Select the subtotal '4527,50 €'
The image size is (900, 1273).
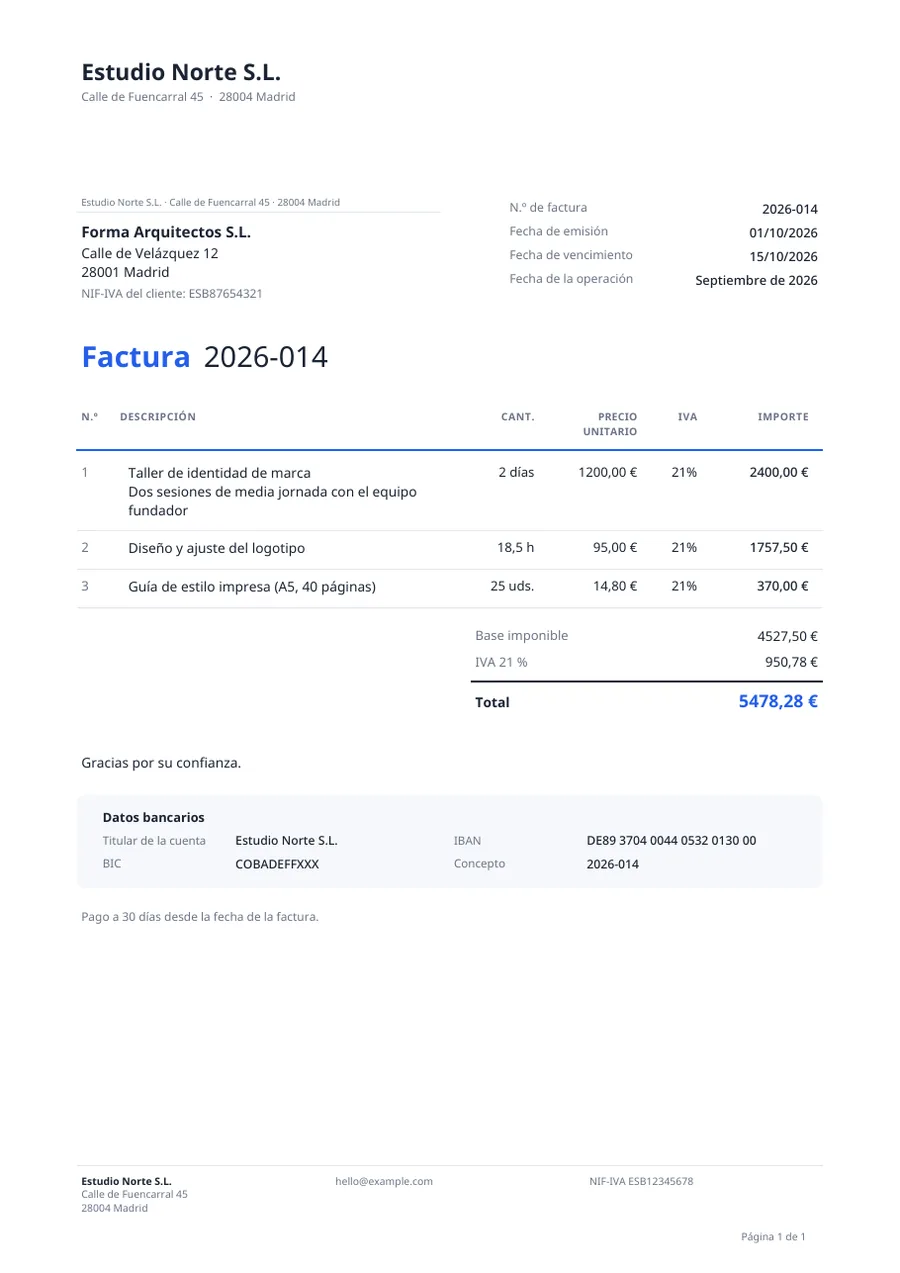[x=788, y=636]
